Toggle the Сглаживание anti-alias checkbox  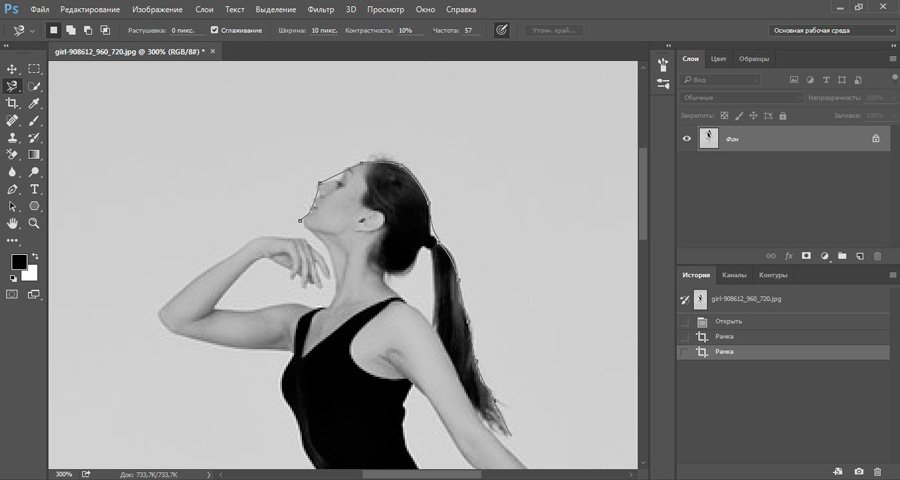[x=215, y=30]
